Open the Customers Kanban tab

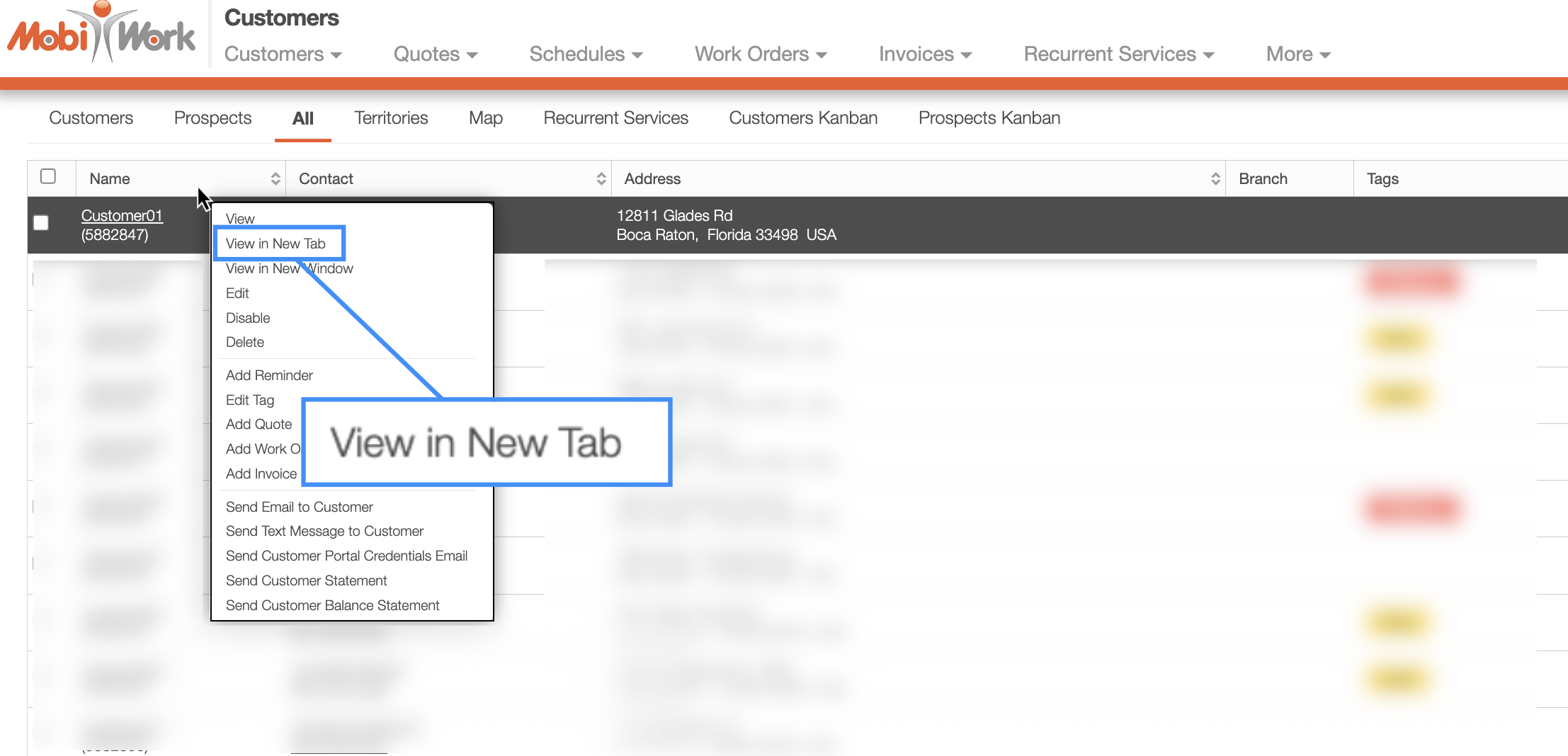pos(803,118)
